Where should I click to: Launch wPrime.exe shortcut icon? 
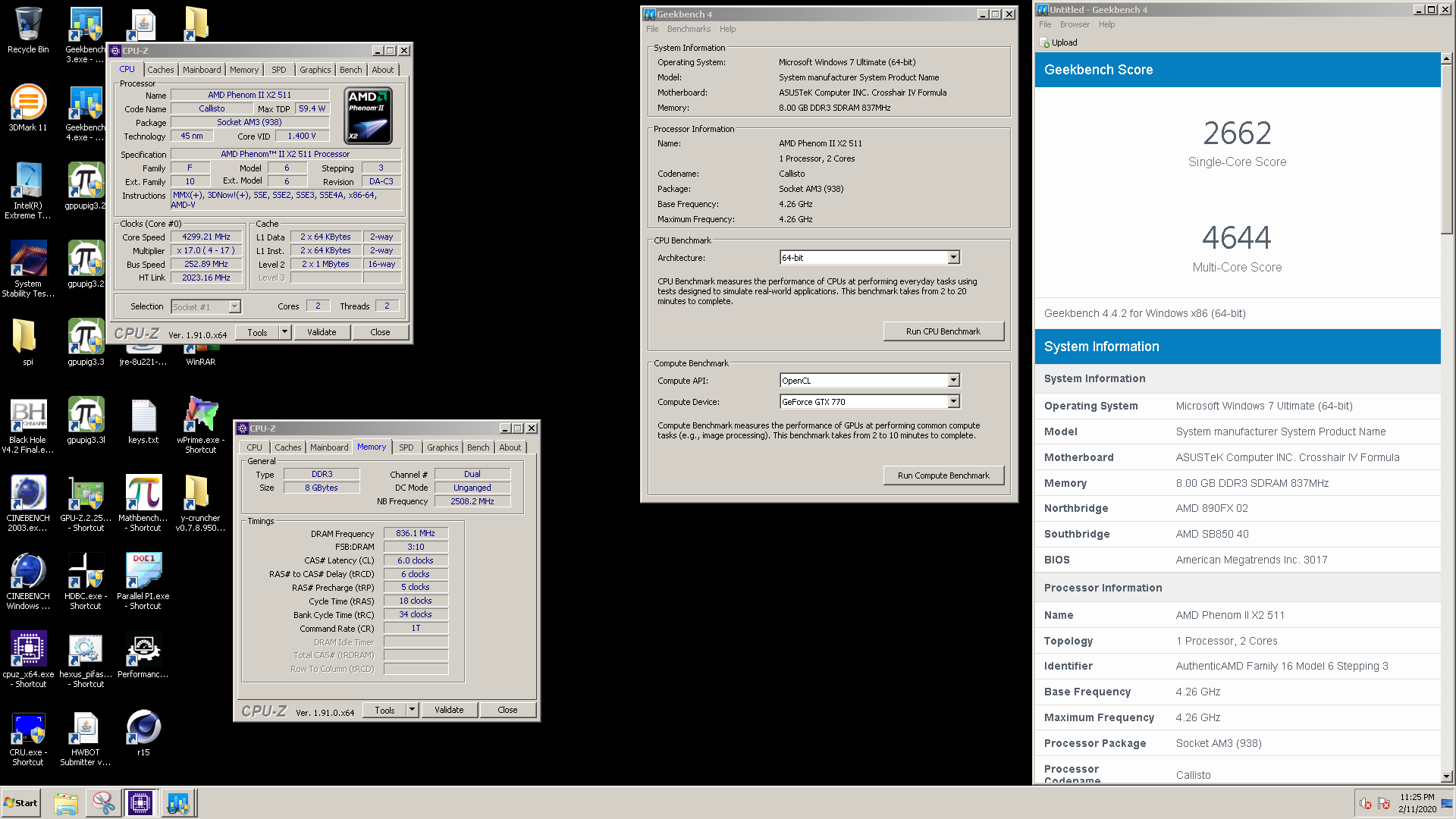point(201,425)
